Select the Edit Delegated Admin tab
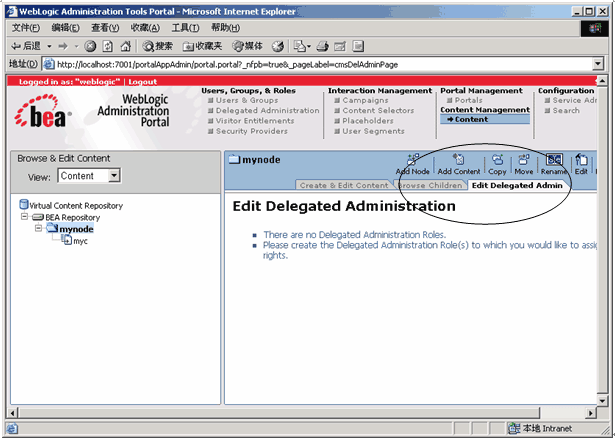This screenshot has height=440, width=615. (517, 185)
